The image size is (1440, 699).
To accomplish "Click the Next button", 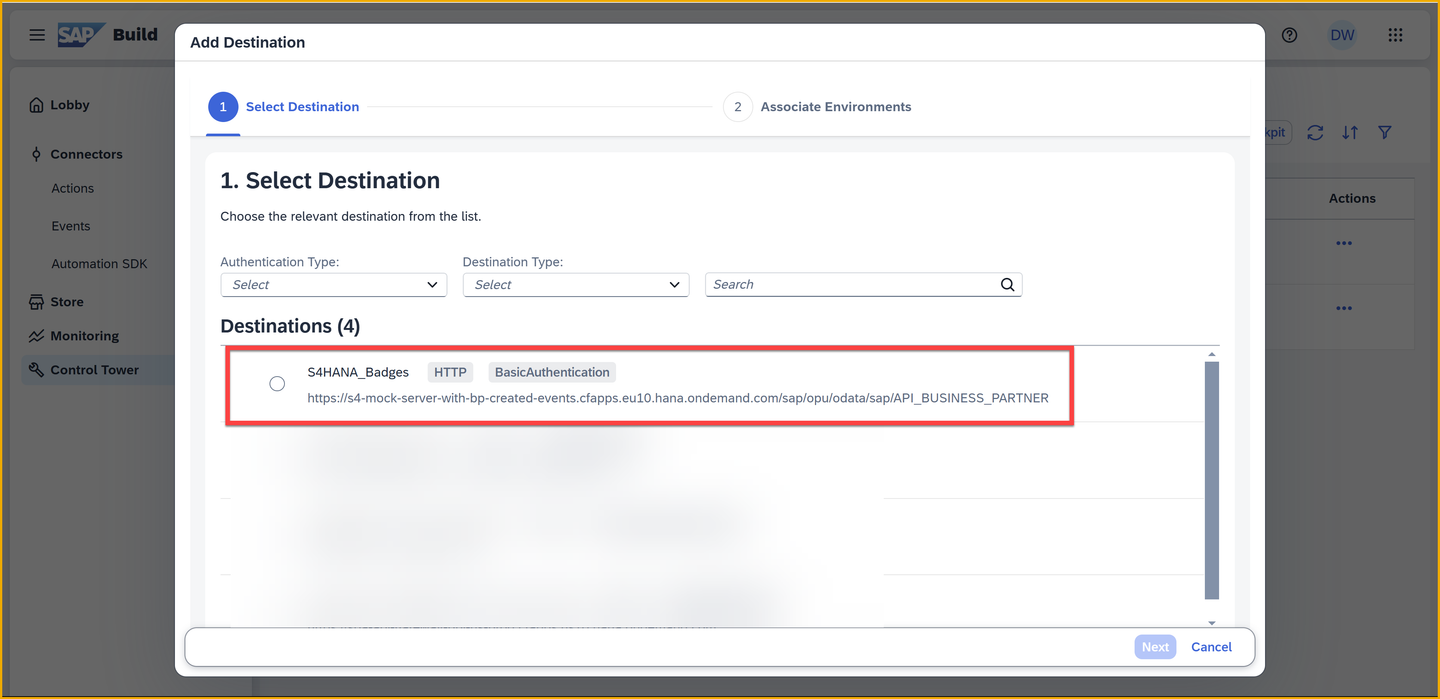I will coord(1155,647).
